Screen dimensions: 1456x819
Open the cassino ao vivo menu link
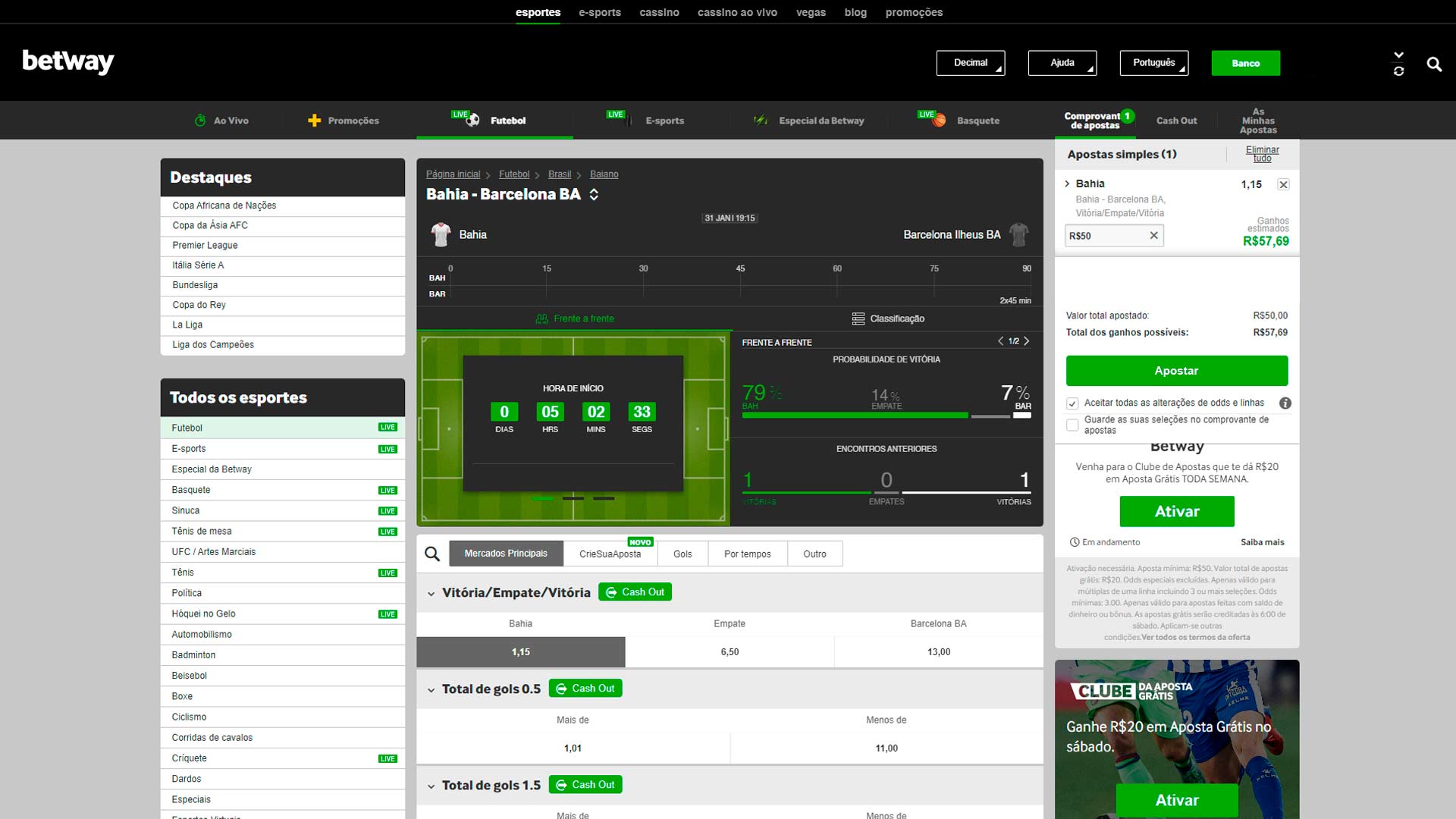[736, 12]
